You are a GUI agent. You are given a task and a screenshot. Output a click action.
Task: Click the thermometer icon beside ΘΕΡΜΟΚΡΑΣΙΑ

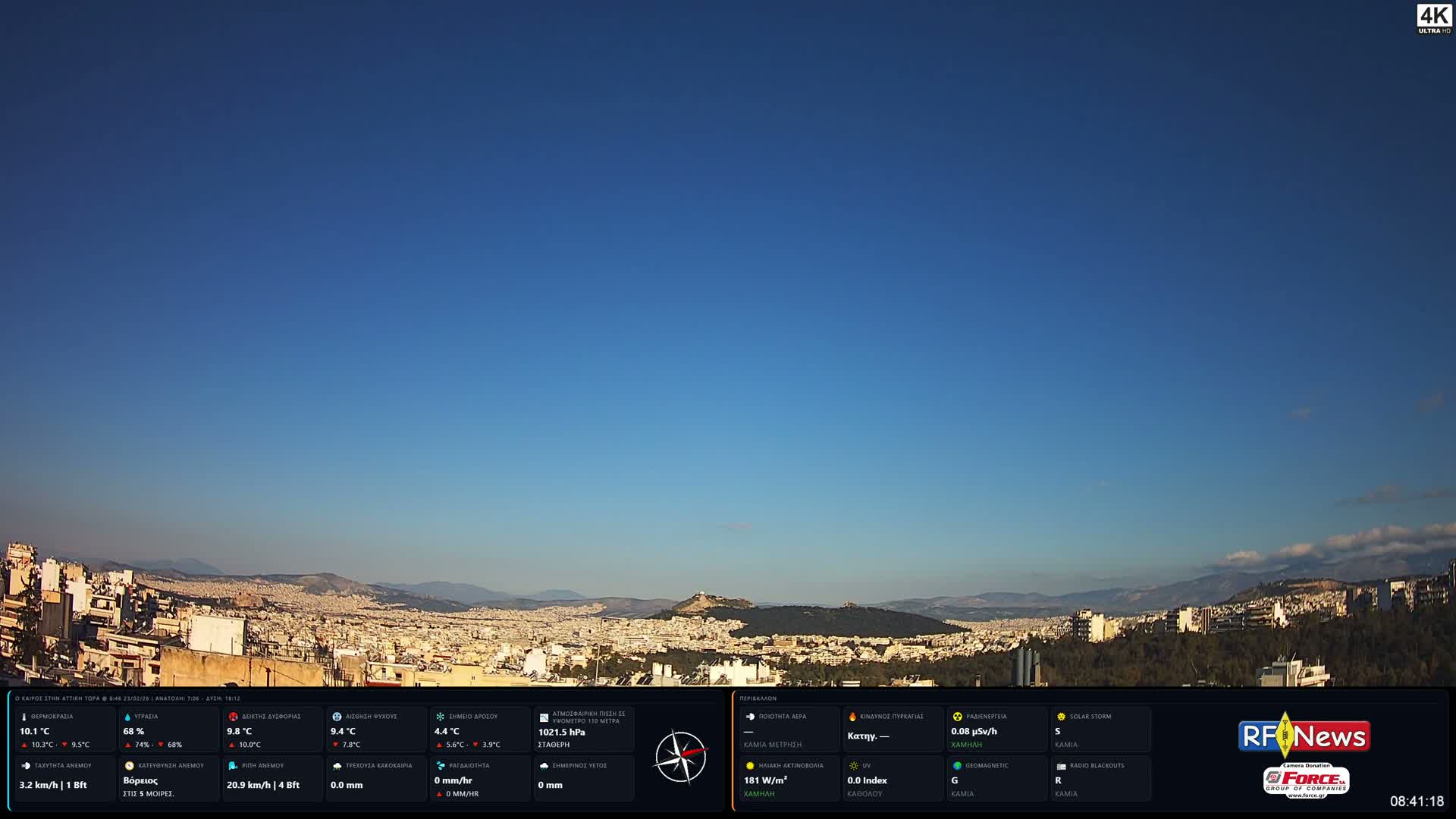[x=24, y=717]
